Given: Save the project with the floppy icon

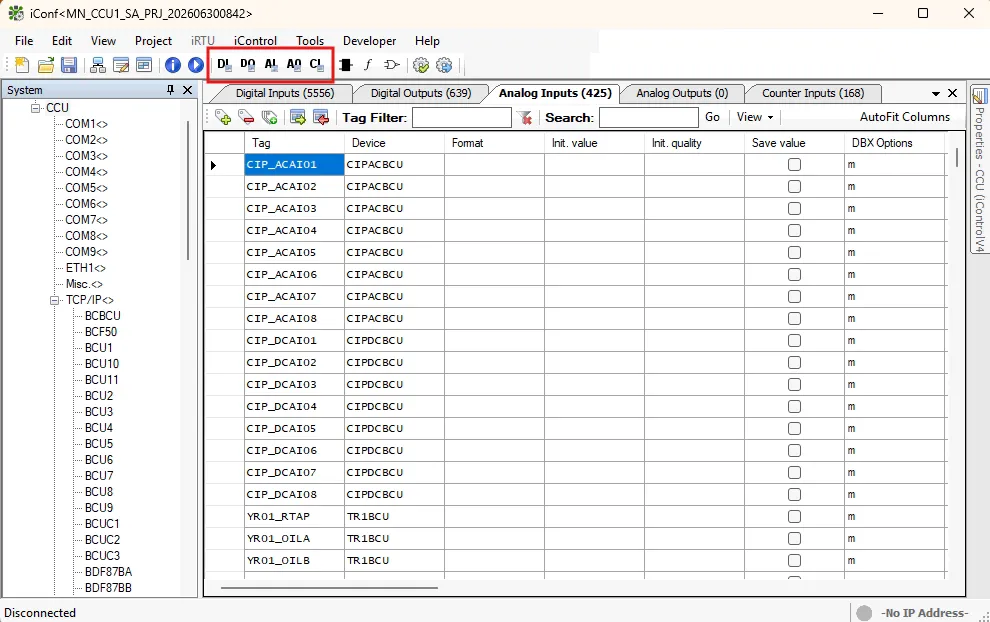Looking at the screenshot, I should (69, 65).
